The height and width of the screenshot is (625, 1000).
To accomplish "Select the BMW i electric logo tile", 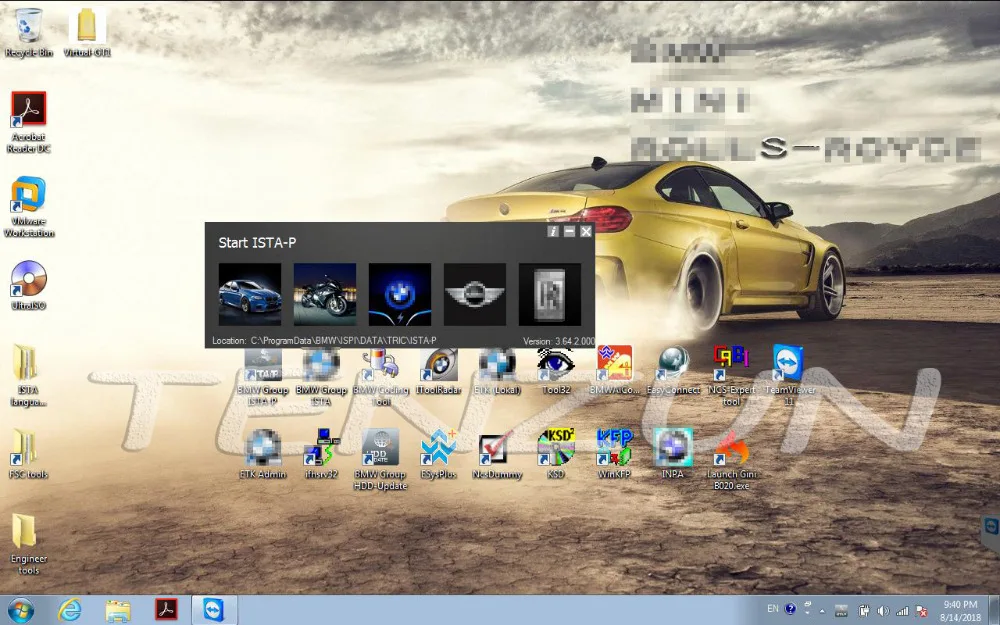I will coord(400,294).
